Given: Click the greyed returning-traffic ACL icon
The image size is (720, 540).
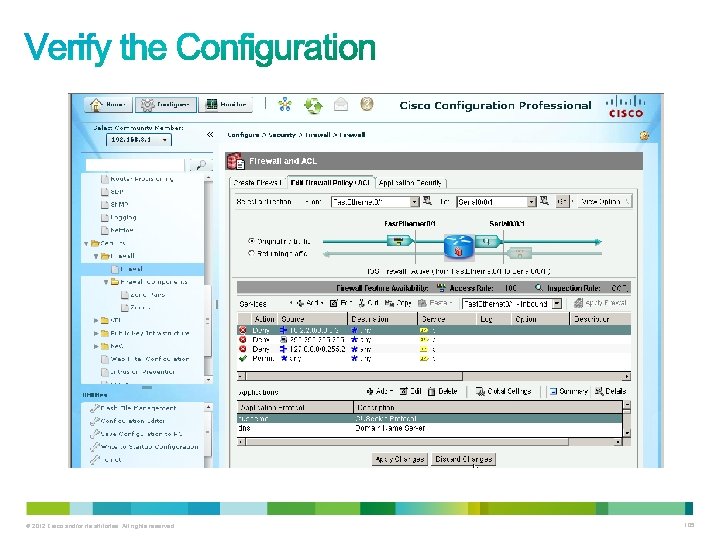Looking at the screenshot, I should point(519,253).
